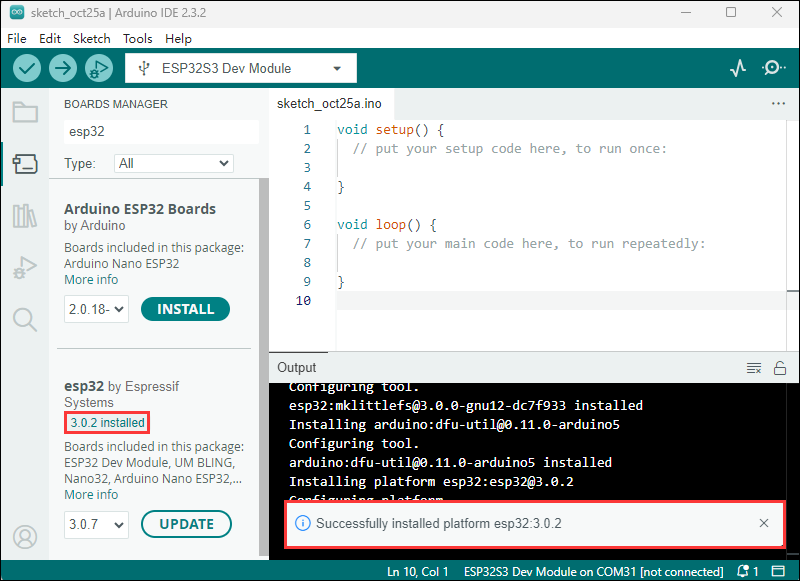Click the USB icon in board selector
This screenshot has width=800, height=581.
144,68
